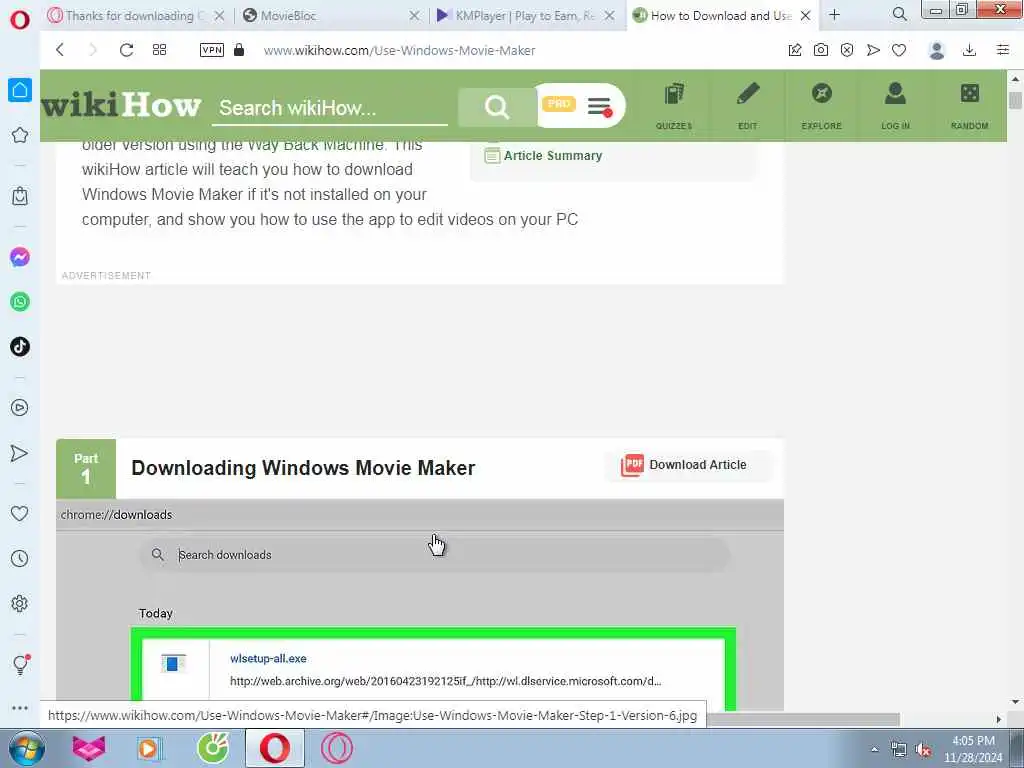Click the wikiHow logo
Image resolution: width=1024 pixels, height=768 pixels.
coord(121,105)
